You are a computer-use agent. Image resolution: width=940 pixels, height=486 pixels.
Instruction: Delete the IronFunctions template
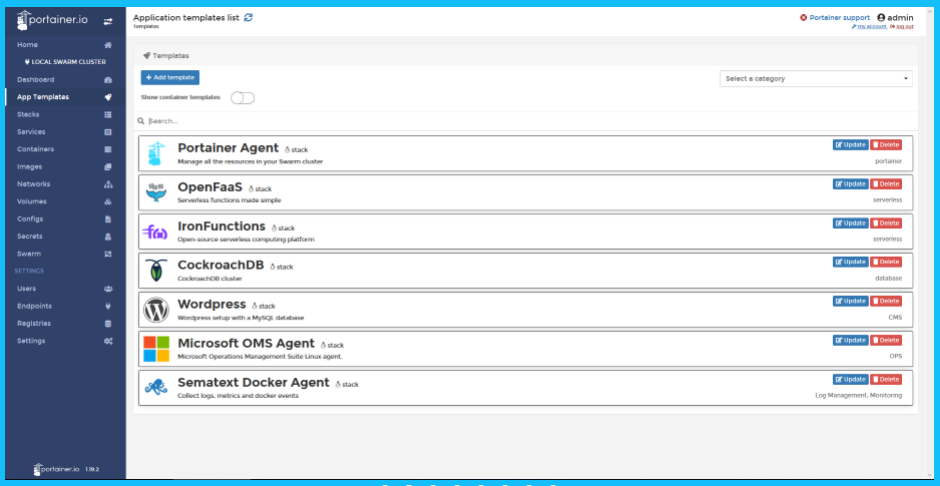pos(885,223)
